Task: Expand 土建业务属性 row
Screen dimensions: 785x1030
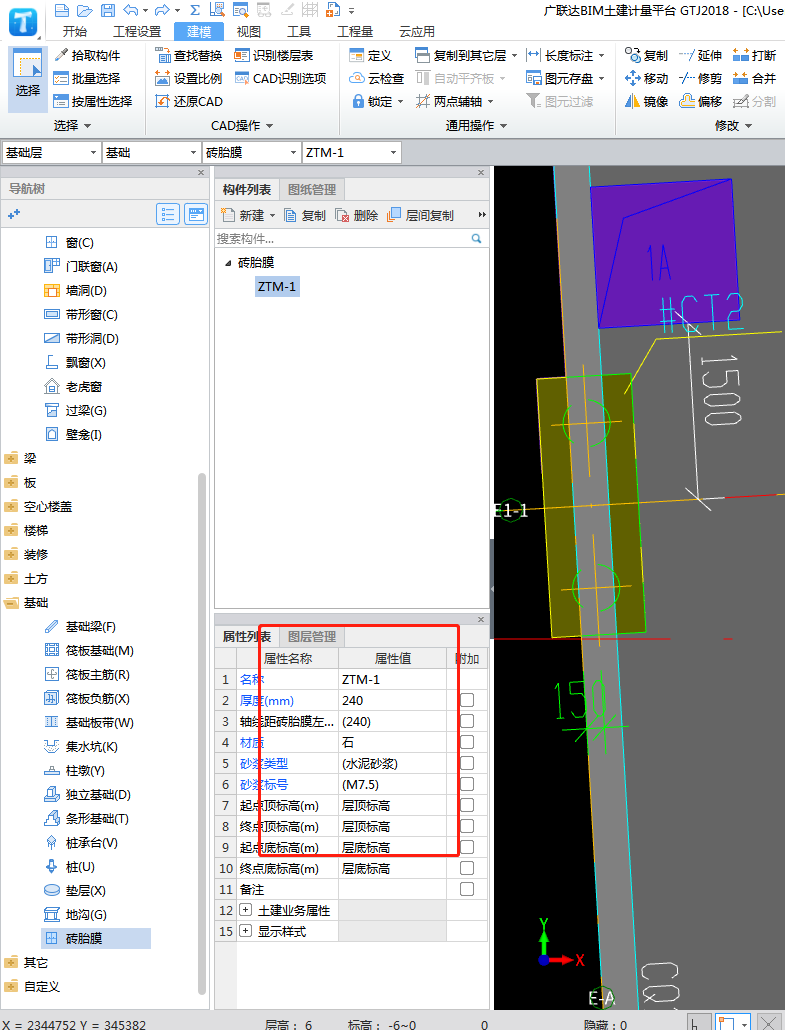Action: coord(246,910)
